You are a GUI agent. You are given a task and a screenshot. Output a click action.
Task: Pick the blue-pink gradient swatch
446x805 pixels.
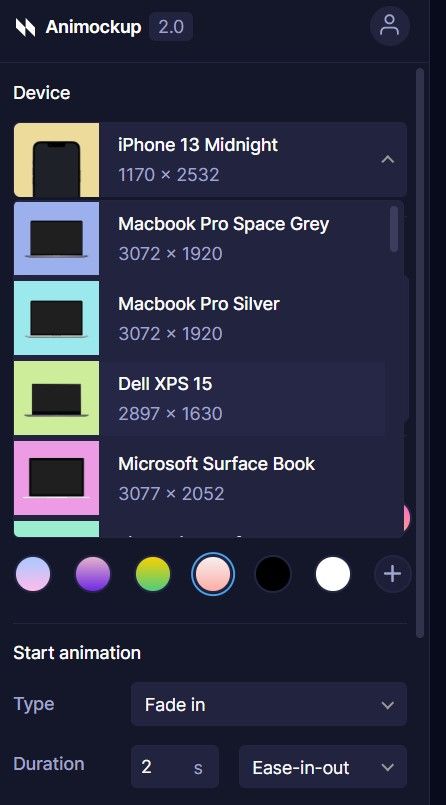point(33,574)
